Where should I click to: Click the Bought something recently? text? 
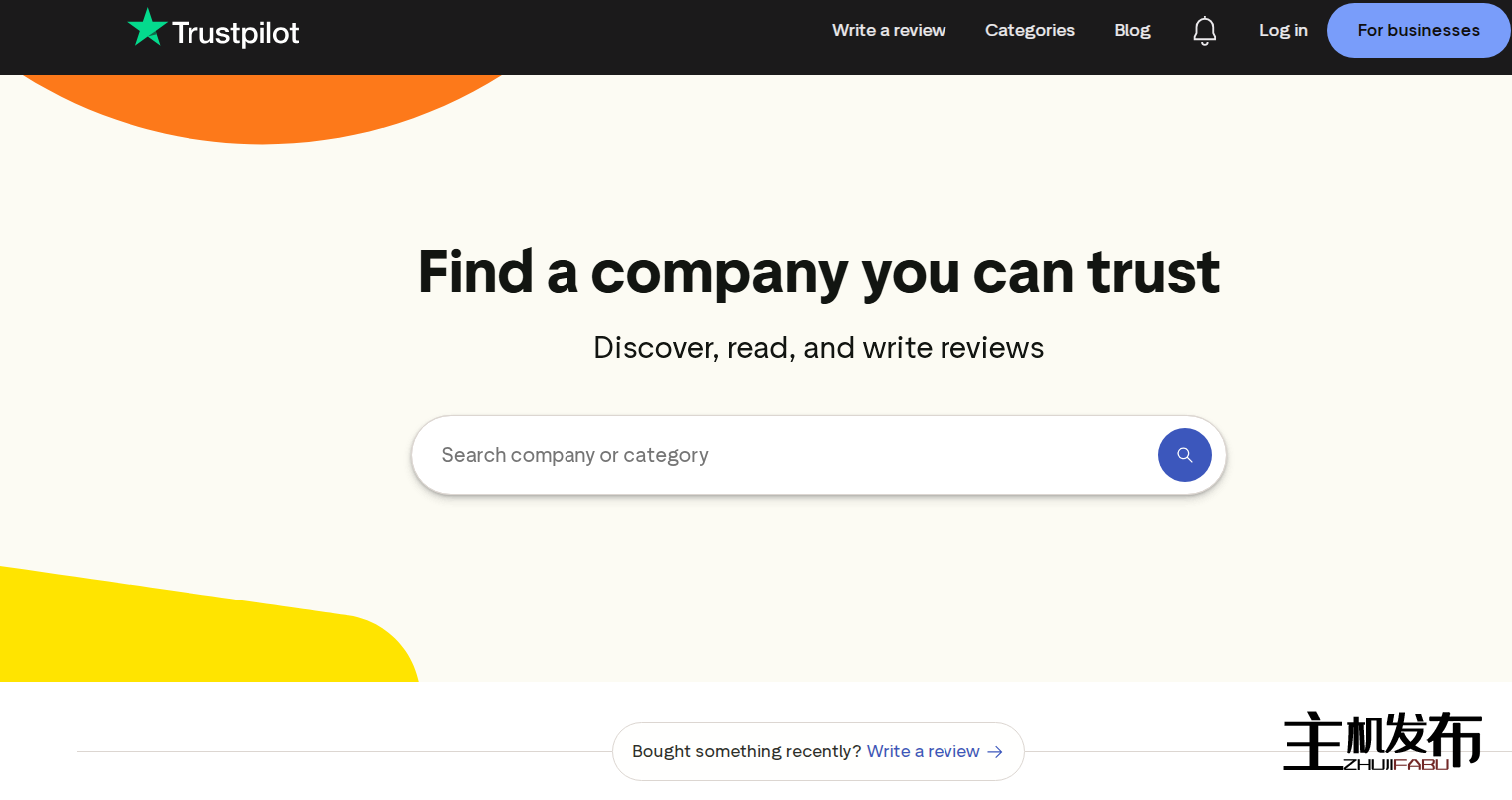pos(746,751)
